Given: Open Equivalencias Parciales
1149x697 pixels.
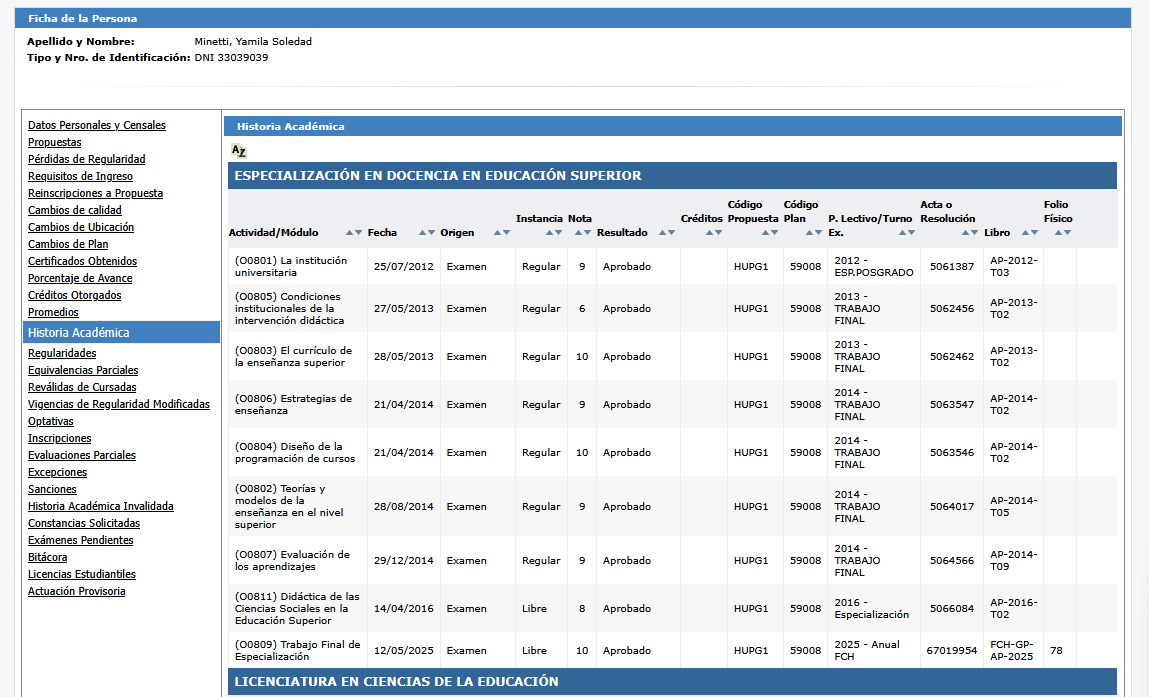Looking at the screenshot, I should (83, 370).
